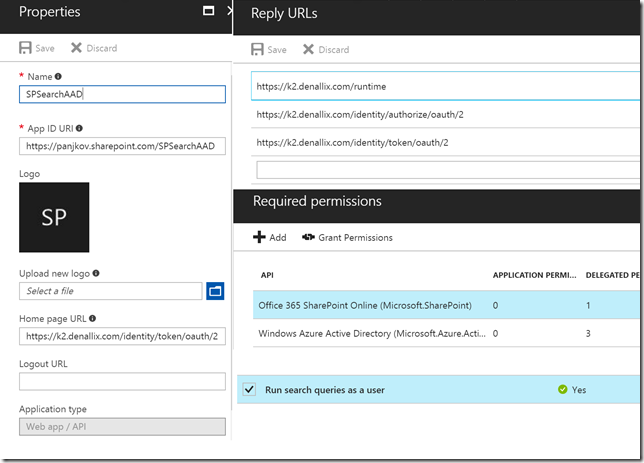The height and width of the screenshot is (463, 644).
Task: Click APPLICATION PERMI... column header
Action: coord(534,275)
